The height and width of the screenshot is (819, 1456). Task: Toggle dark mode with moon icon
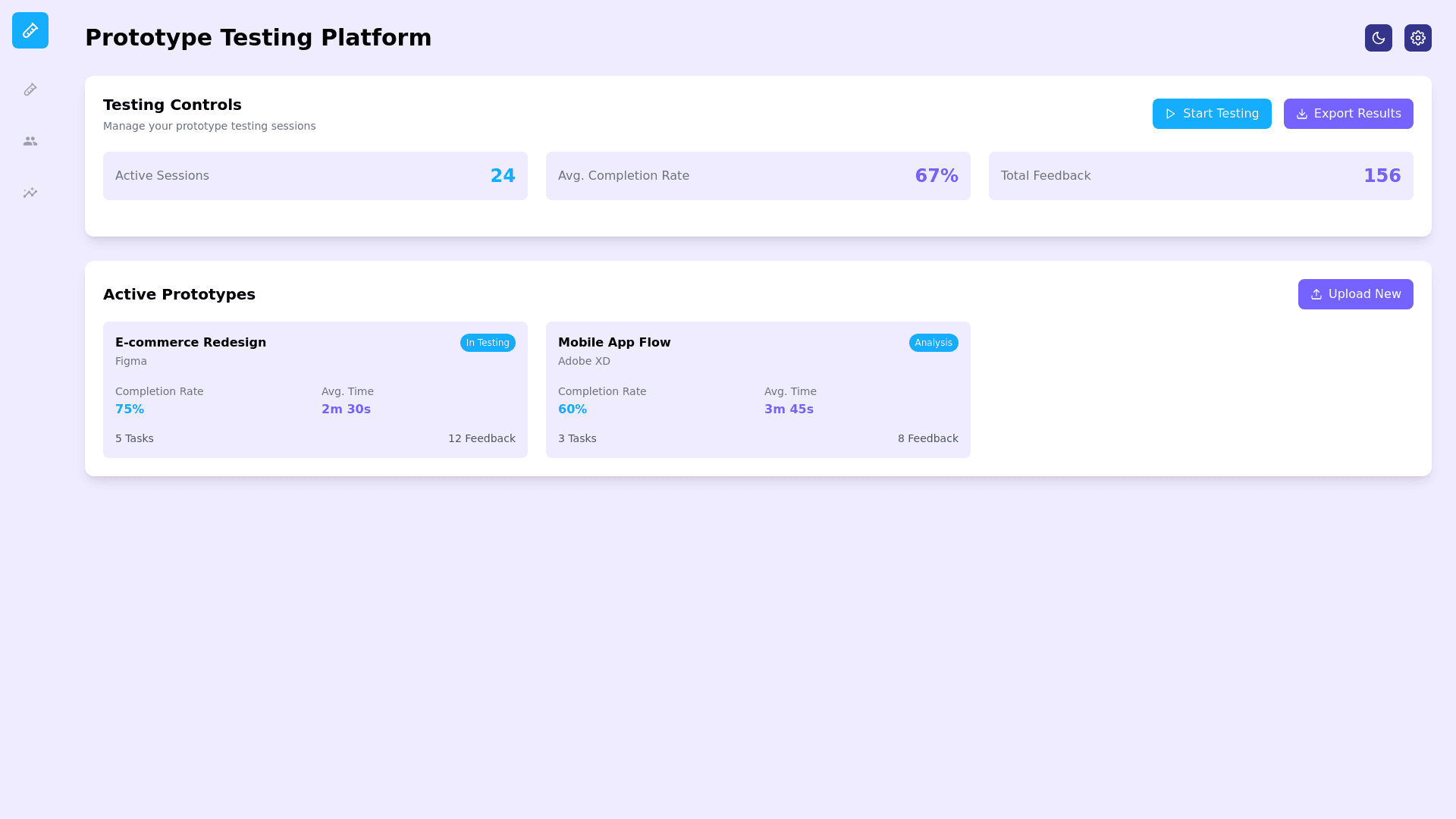(x=1378, y=38)
